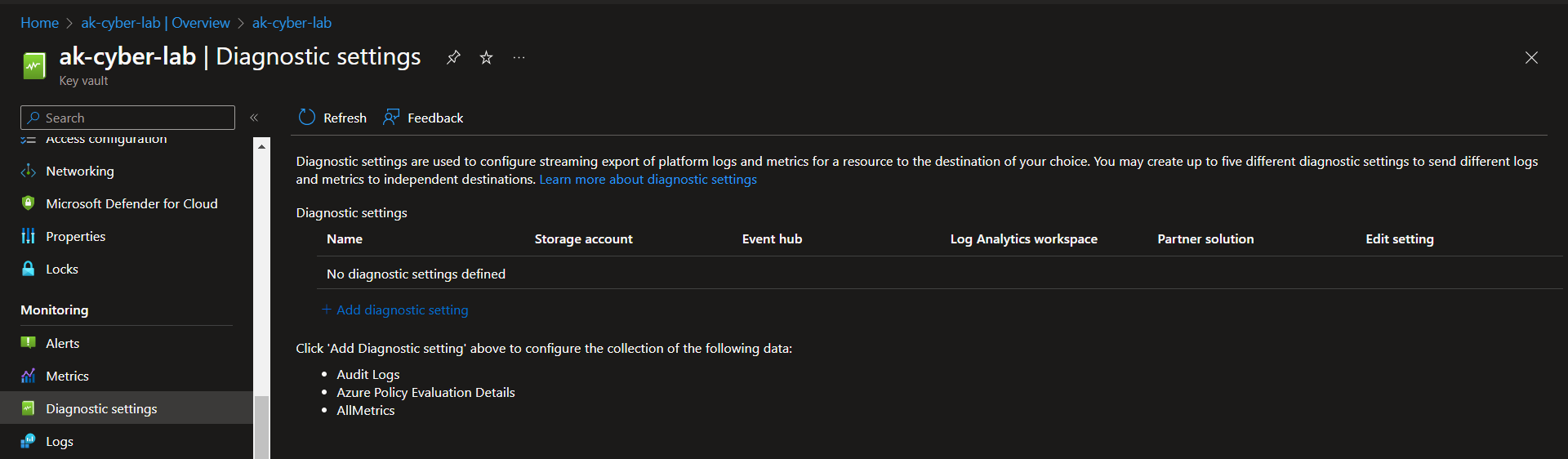Viewport: 1568px width, 459px height.
Task: Click the Properties bars icon
Action: (29, 236)
